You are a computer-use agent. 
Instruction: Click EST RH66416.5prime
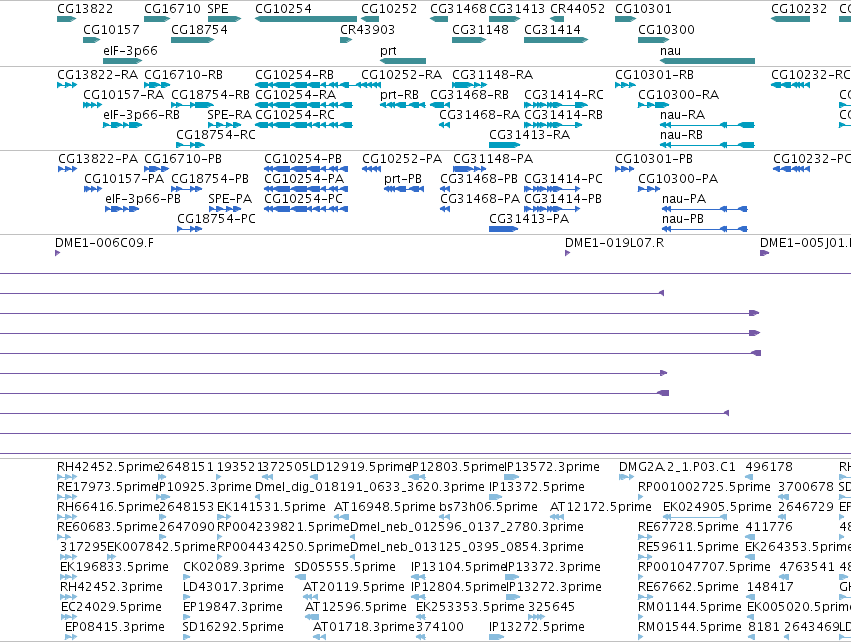[67, 517]
